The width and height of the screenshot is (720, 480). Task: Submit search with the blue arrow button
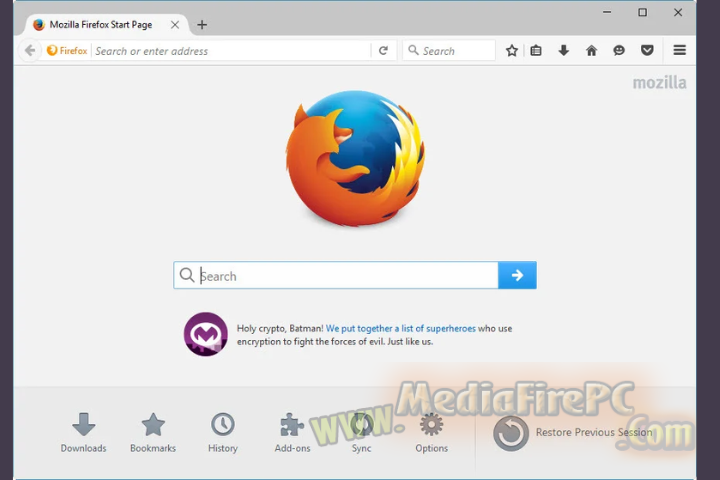click(517, 275)
